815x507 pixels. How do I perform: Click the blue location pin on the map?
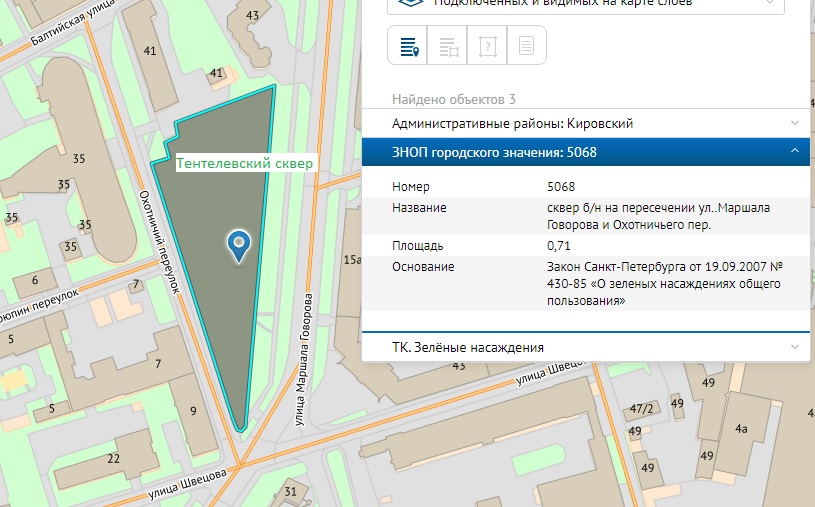[238, 244]
